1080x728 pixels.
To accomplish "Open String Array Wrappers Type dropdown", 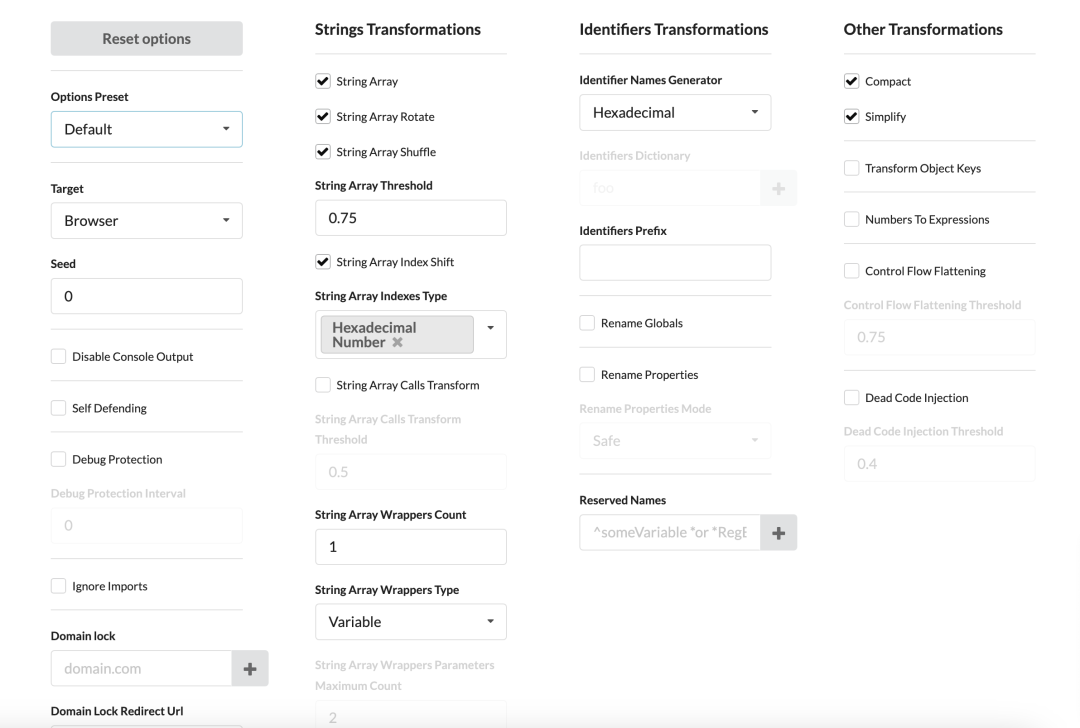I will pyautogui.click(x=410, y=622).
